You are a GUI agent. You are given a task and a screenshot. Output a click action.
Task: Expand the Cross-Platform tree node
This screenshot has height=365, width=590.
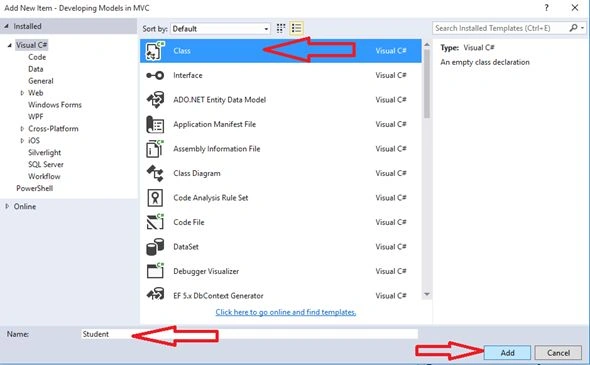[22, 129]
